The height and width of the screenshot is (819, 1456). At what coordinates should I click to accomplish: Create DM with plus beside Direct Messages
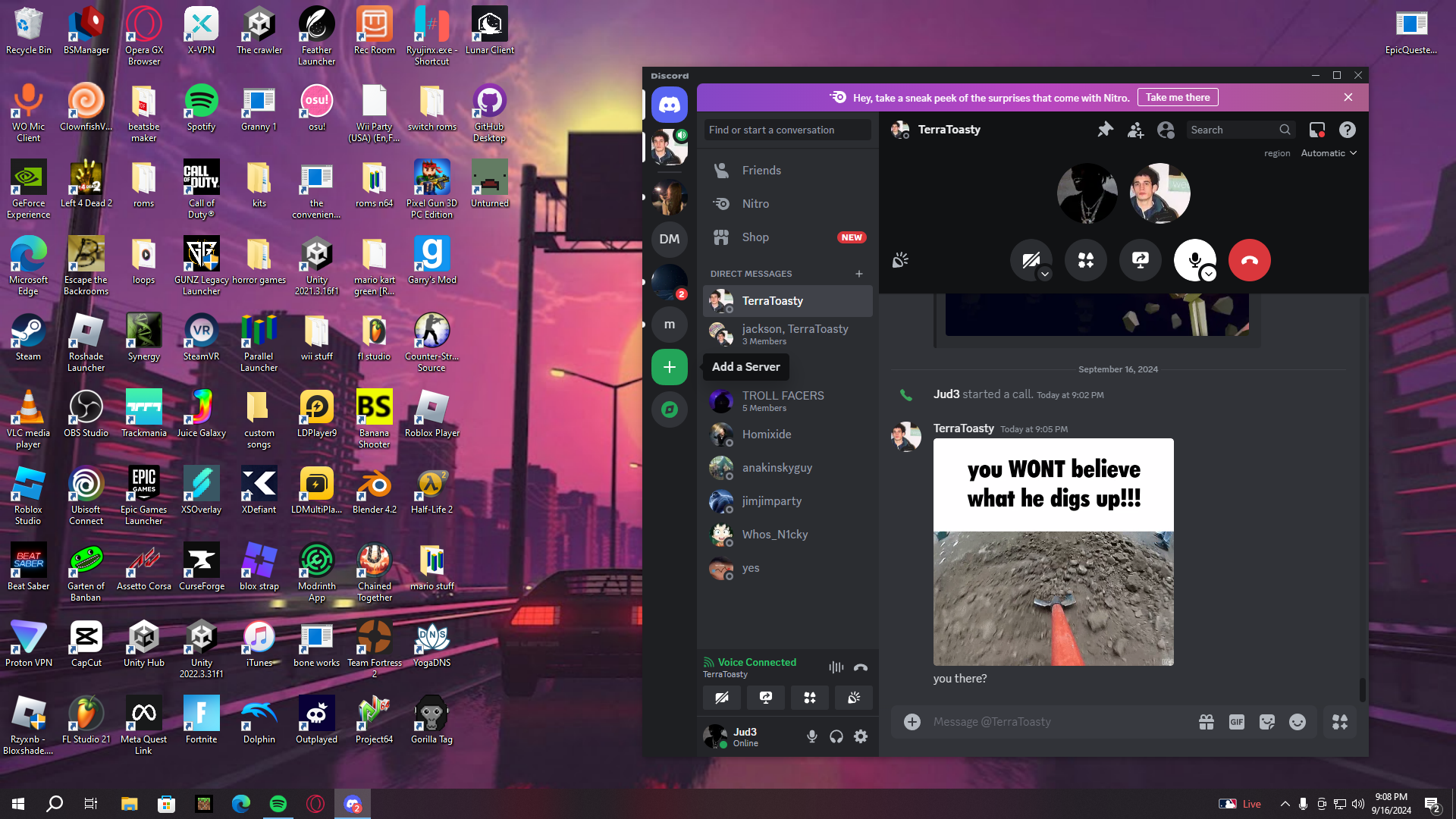tap(859, 274)
